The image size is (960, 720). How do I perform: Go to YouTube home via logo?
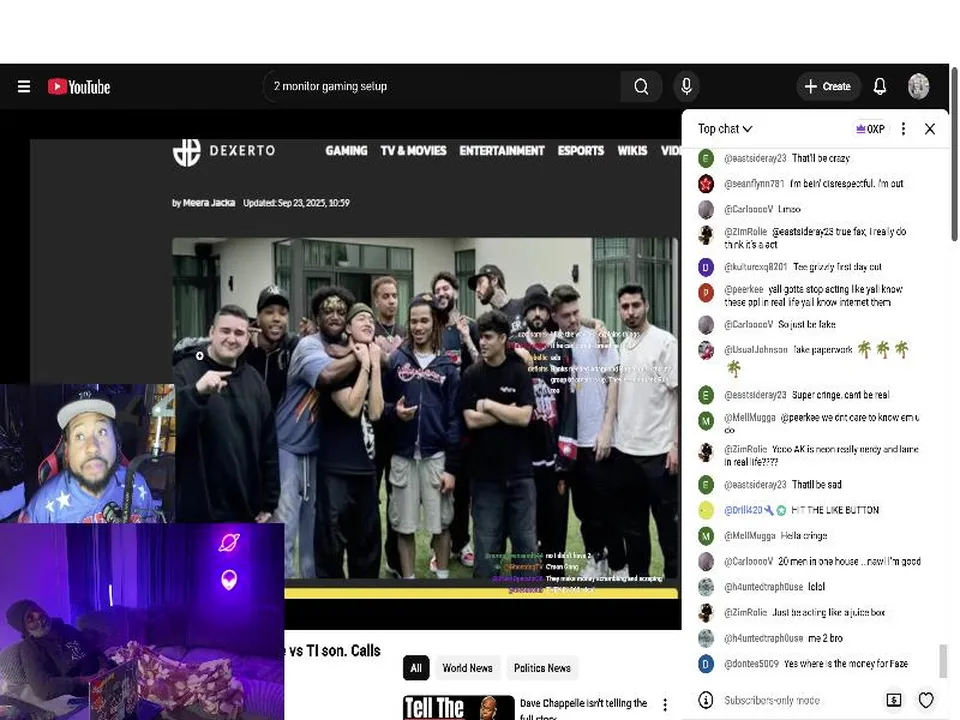[79, 86]
